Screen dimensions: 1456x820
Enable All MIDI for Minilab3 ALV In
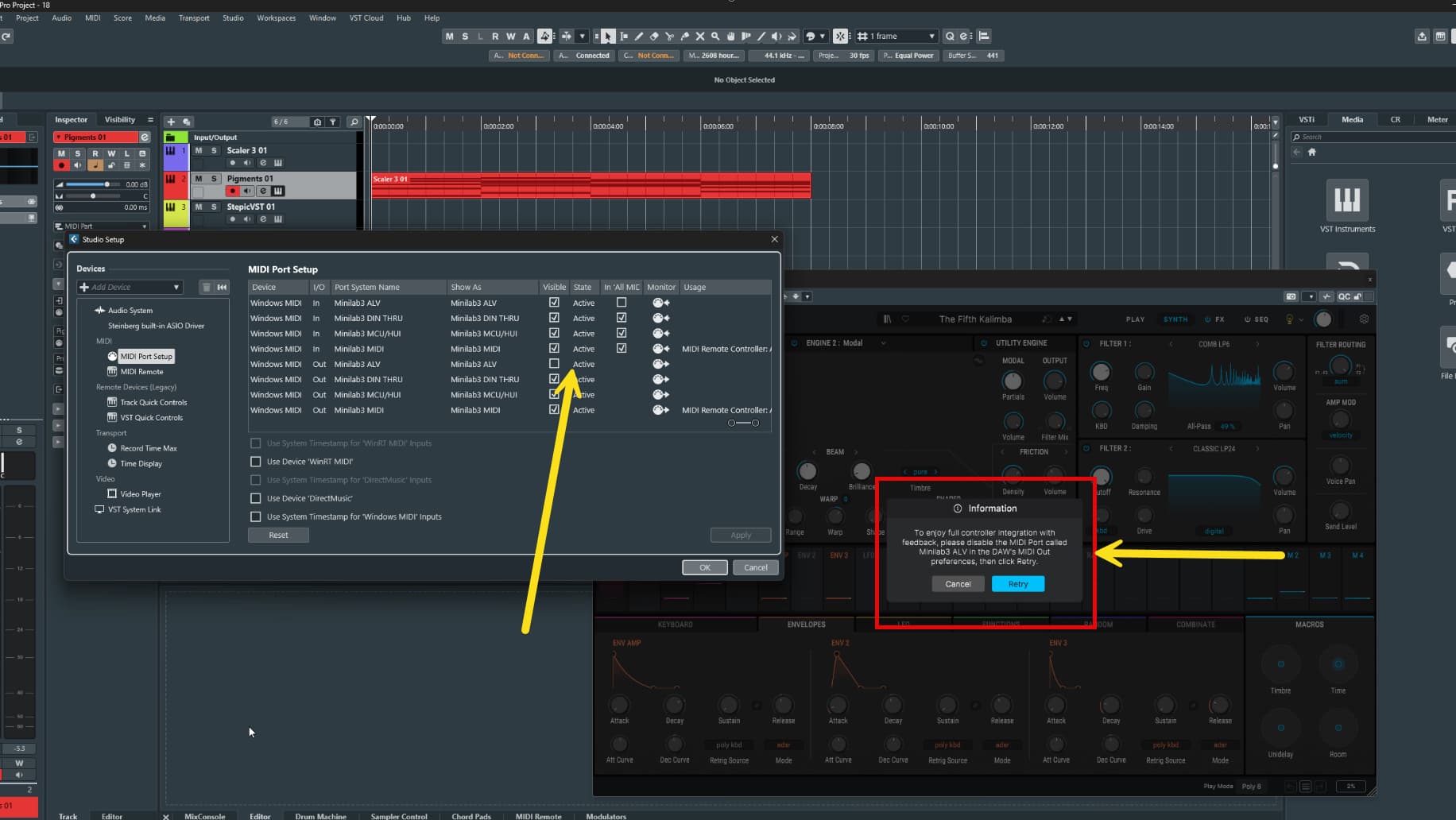[x=622, y=303]
